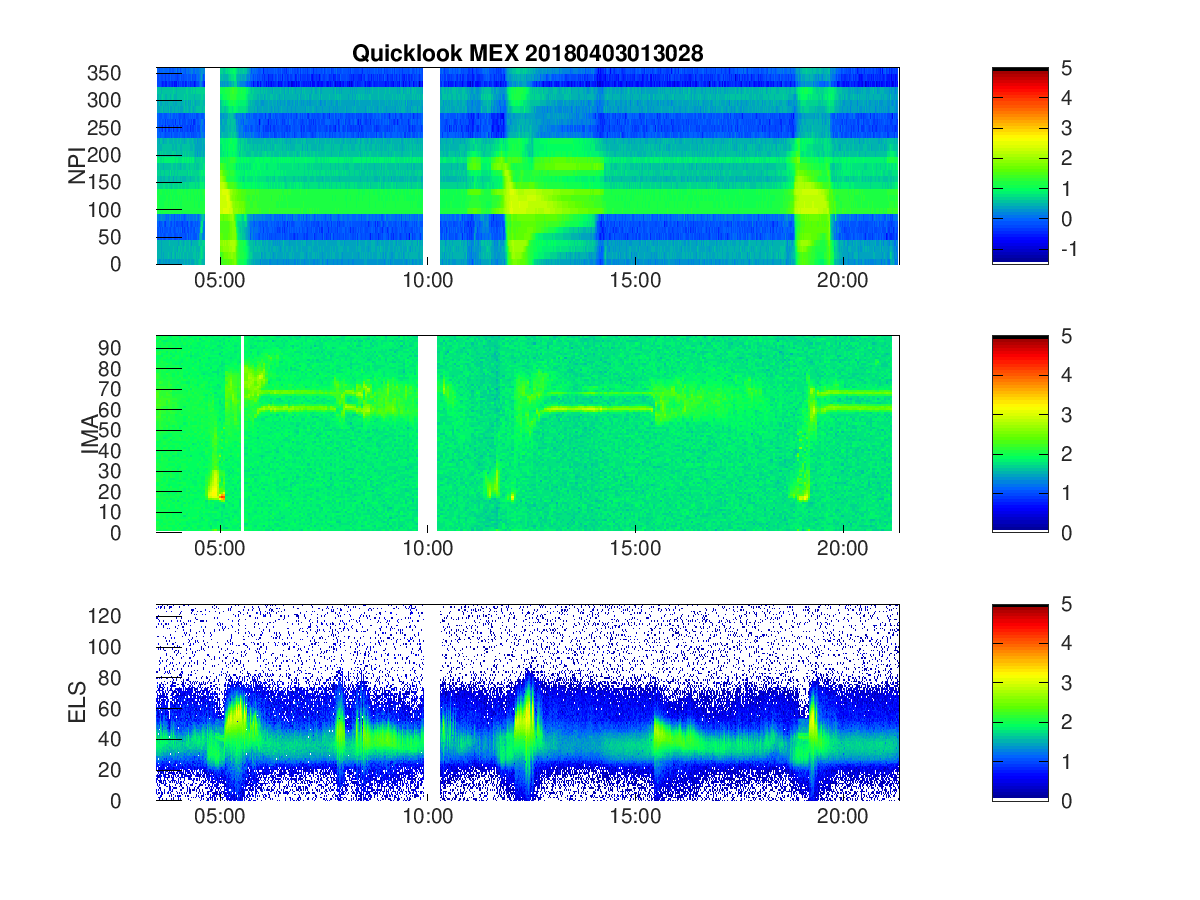
Task: Click the IMA spectrogram plot area
Action: click(x=527, y=434)
